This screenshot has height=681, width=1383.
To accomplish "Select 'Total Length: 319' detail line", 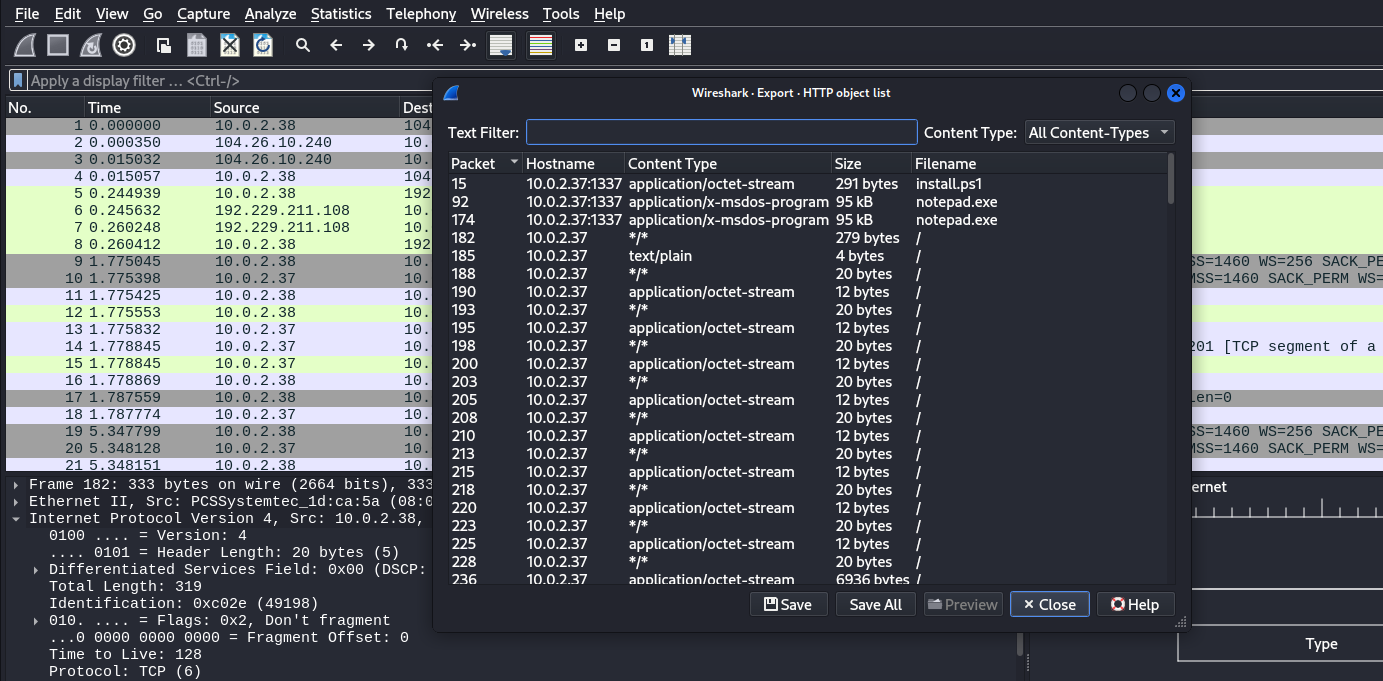I will (x=125, y=587).
